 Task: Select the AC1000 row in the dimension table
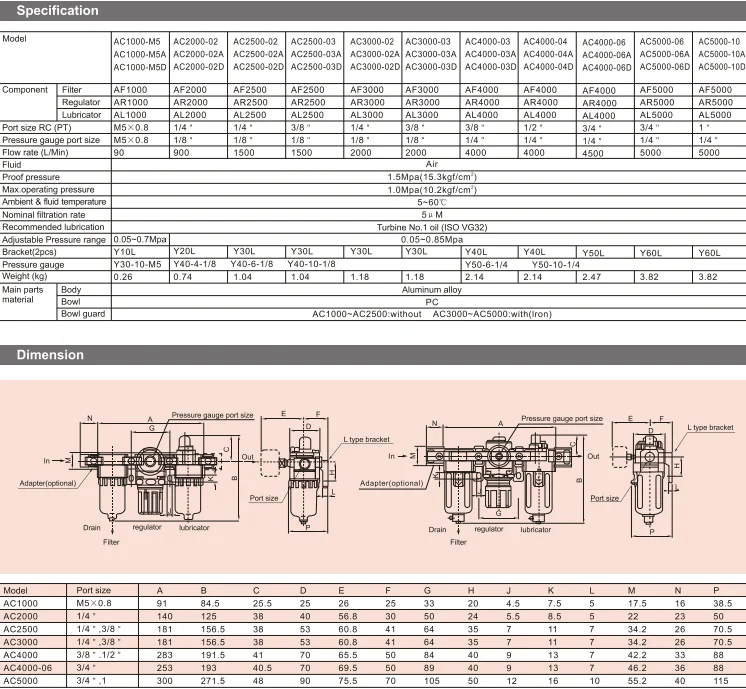point(373,603)
